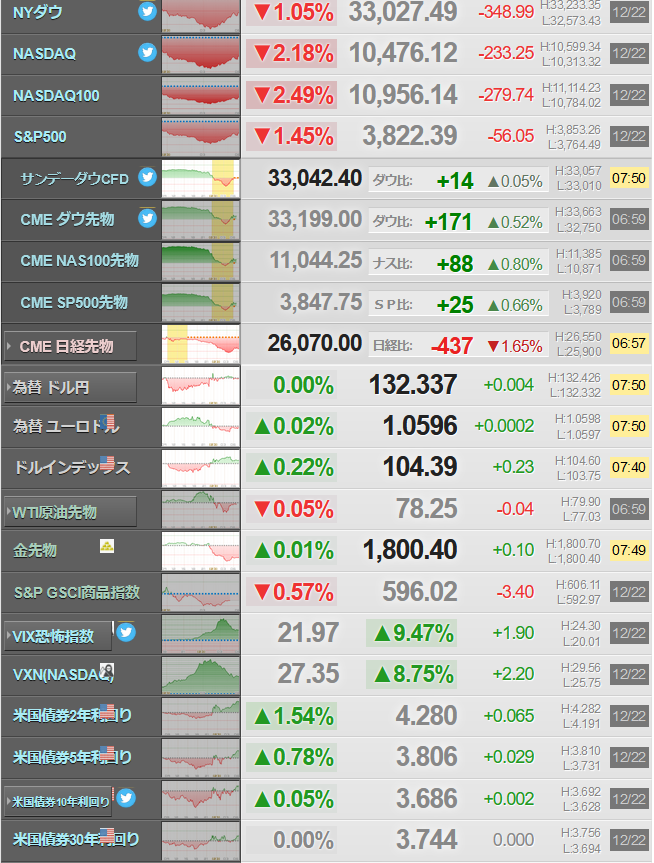The width and height of the screenshot is (654, 863).
Task: Click the 金先物 price 1,800.40
Action: pos(410,550)
